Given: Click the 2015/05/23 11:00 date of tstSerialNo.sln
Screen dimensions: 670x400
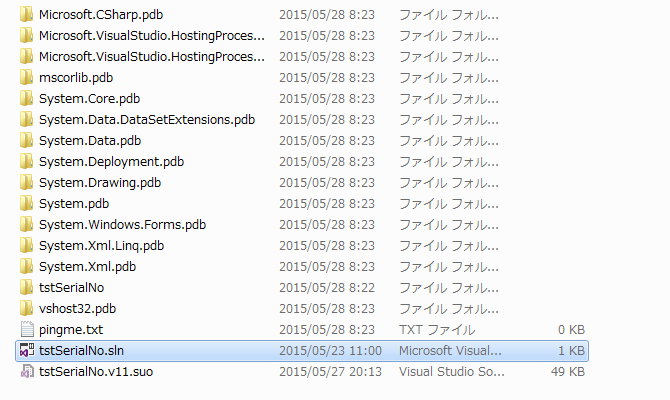Looking at the screenshot, I should click(330, 351).
